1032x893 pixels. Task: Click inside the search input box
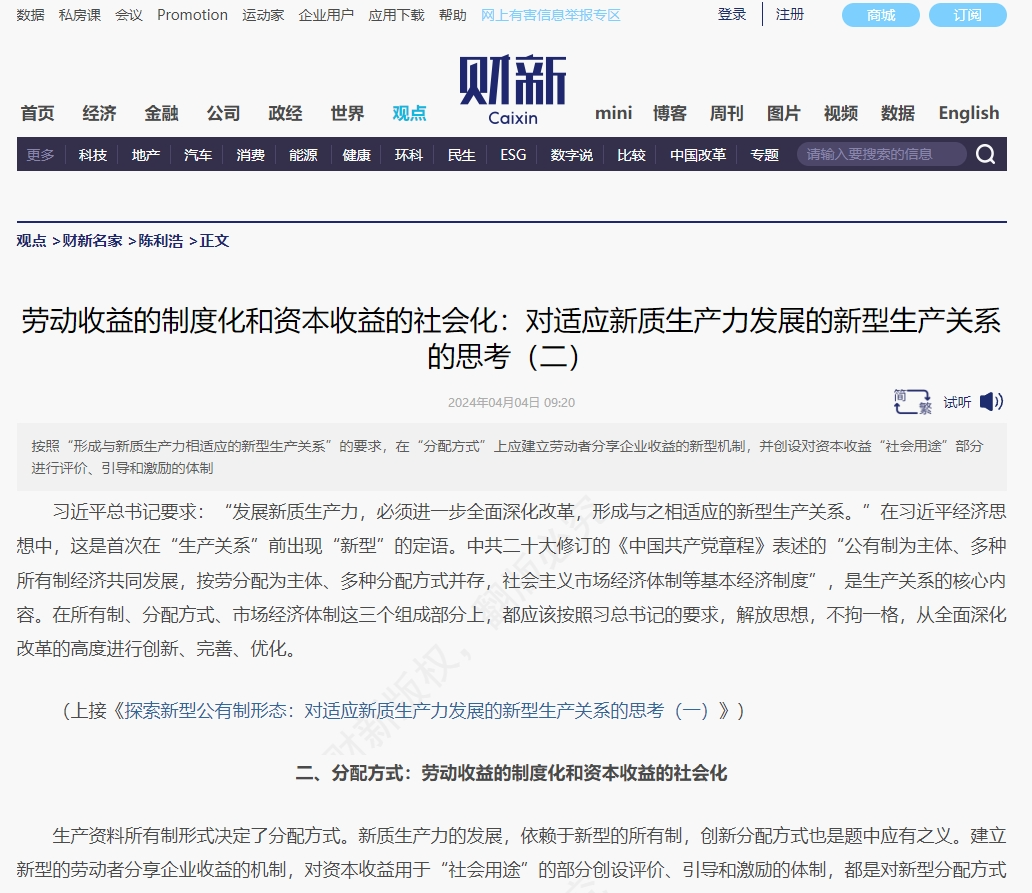pyautogui.click(x=880, y=154)
